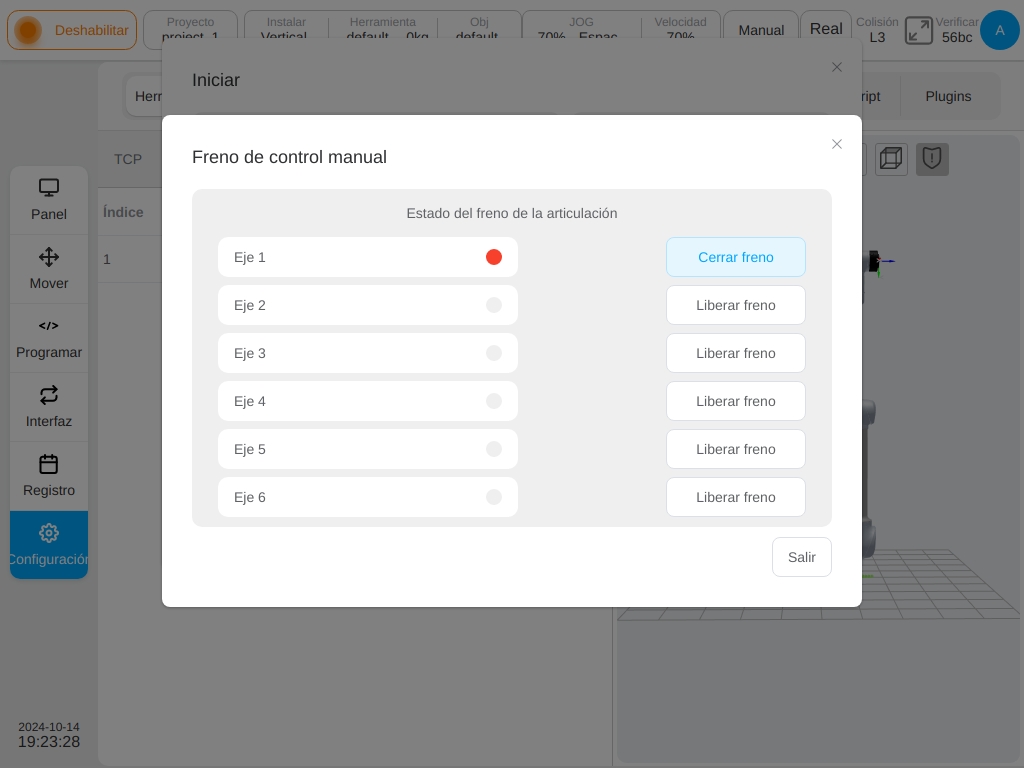Screen dimensions: 1024x768
Task: Click the 3D cube view icon
Action: tap(891, 159)
